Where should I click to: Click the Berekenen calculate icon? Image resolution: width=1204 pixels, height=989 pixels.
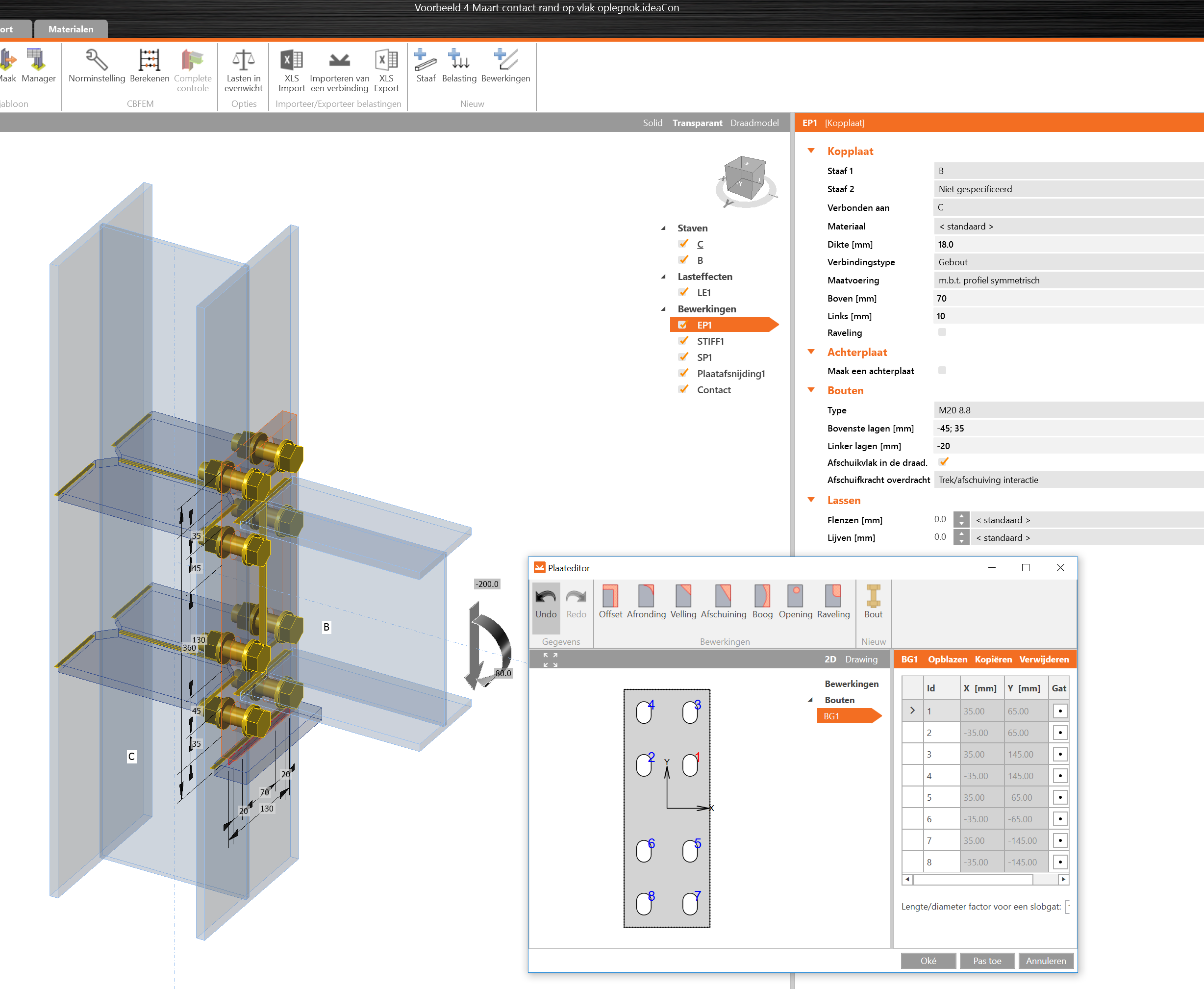click(x=149, y=60)
